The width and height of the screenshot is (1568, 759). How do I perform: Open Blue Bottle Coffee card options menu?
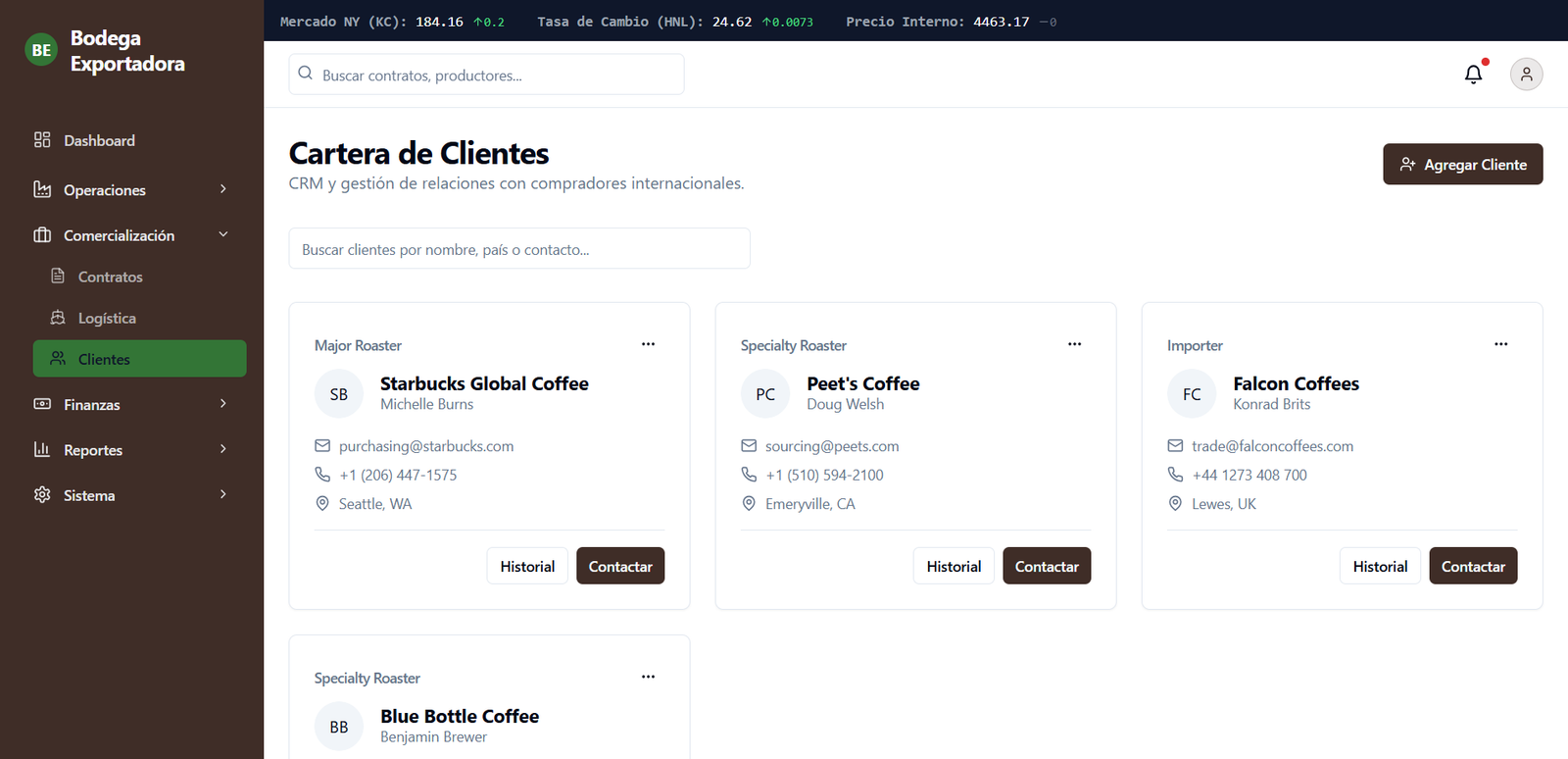coord(648,677)
